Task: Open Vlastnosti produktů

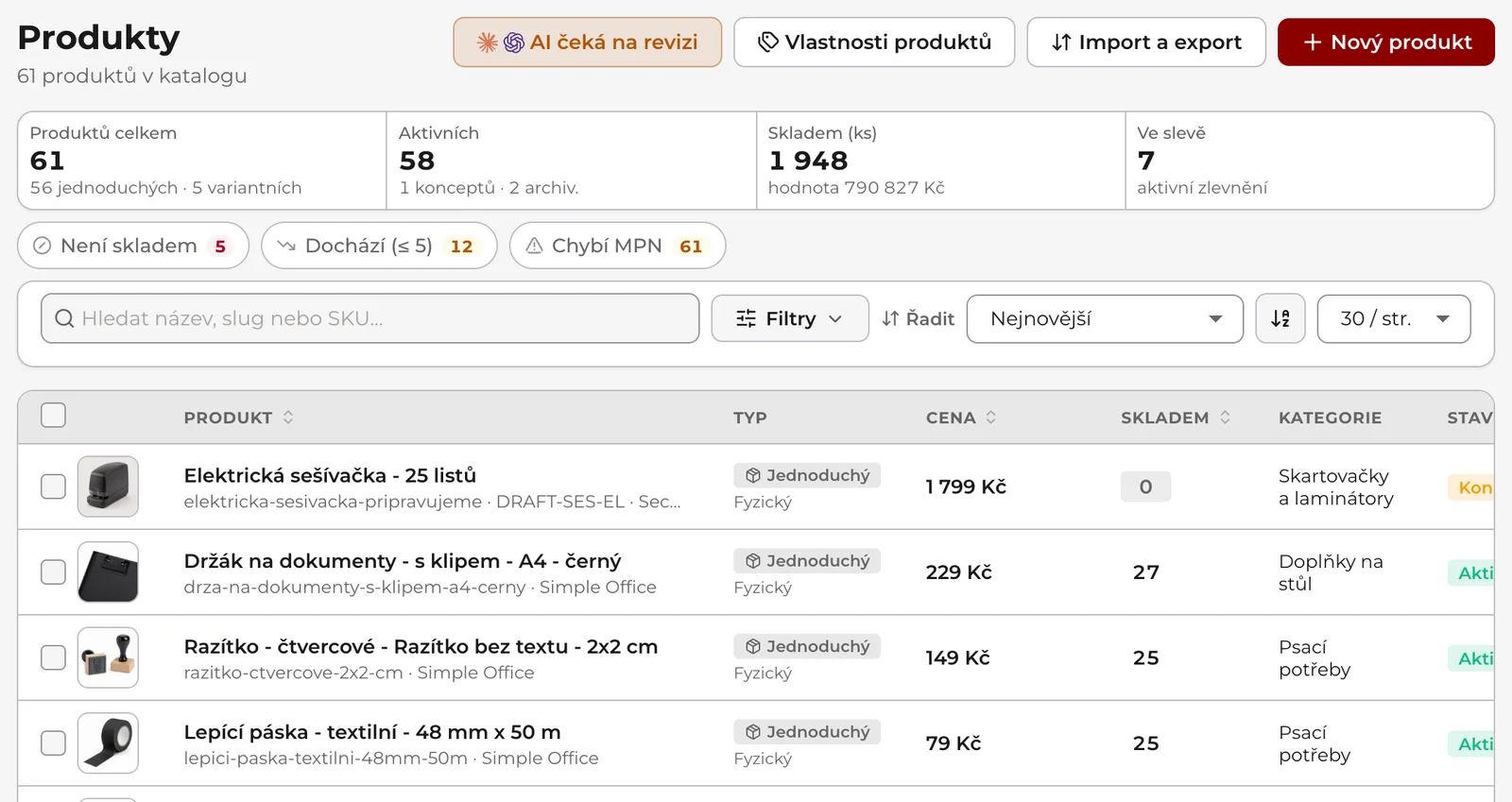Action: [x=874, y=43]
